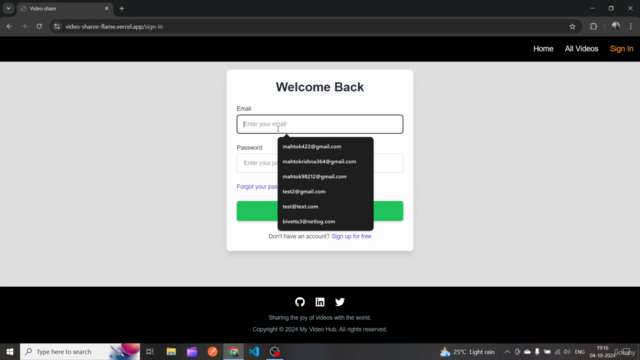Click the browser address bar URL
This screenshot has height=360, width=640.
click(x=114, y=27)
